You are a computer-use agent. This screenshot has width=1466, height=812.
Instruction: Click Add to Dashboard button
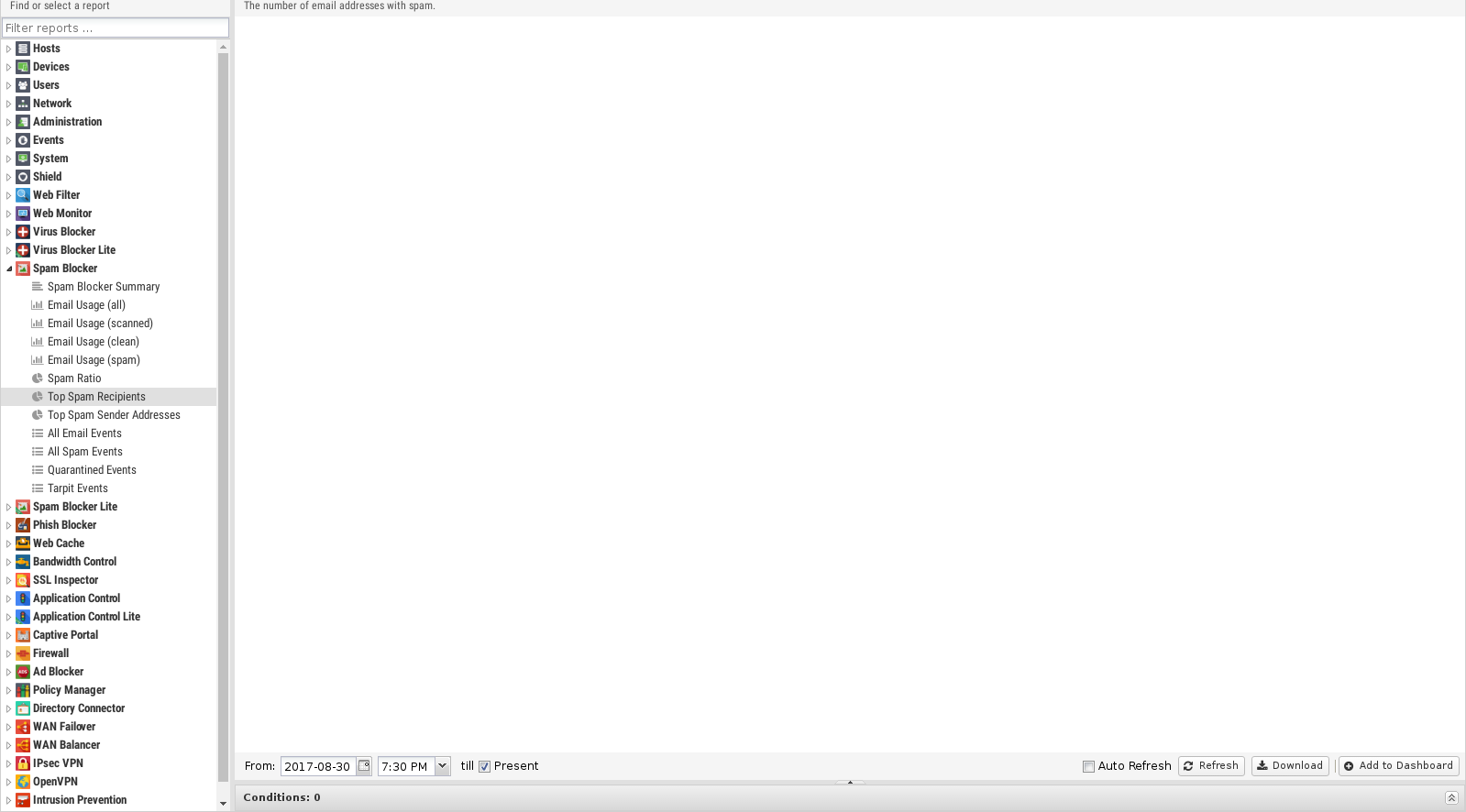pyautogui.click(x=1398, y=766)
